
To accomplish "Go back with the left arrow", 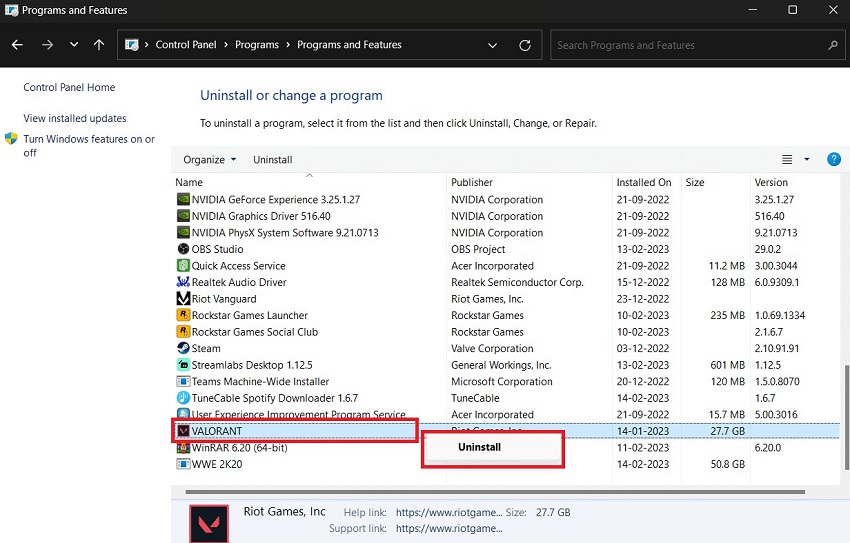I will pyautogui.click(x=17, y=45).
